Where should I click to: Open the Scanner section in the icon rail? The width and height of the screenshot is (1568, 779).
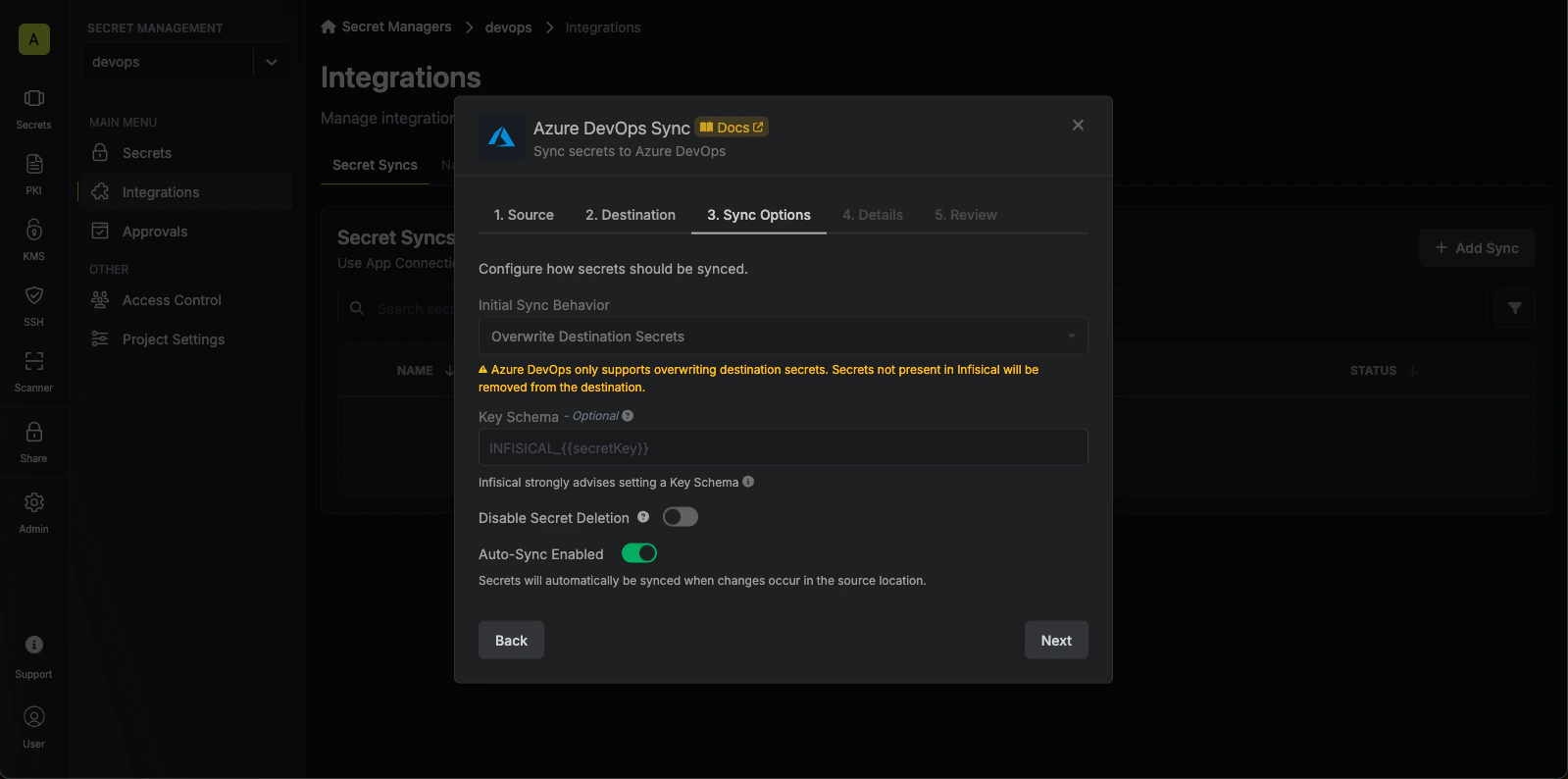[x=33, y=371]
